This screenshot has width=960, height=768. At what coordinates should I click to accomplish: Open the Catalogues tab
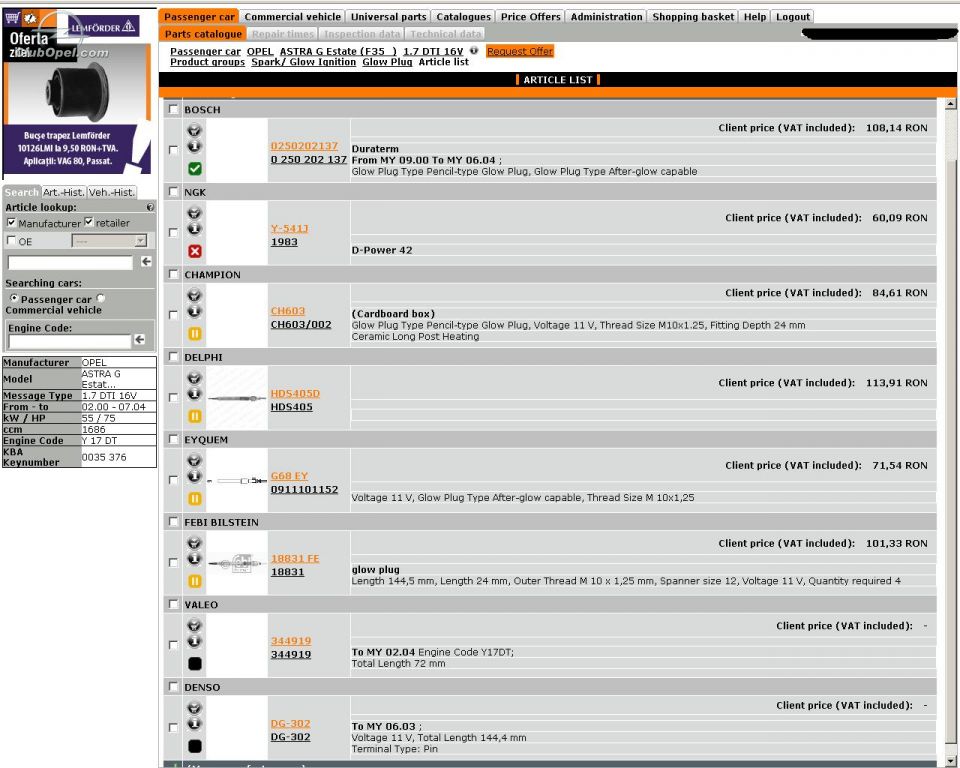click(463, 17)
